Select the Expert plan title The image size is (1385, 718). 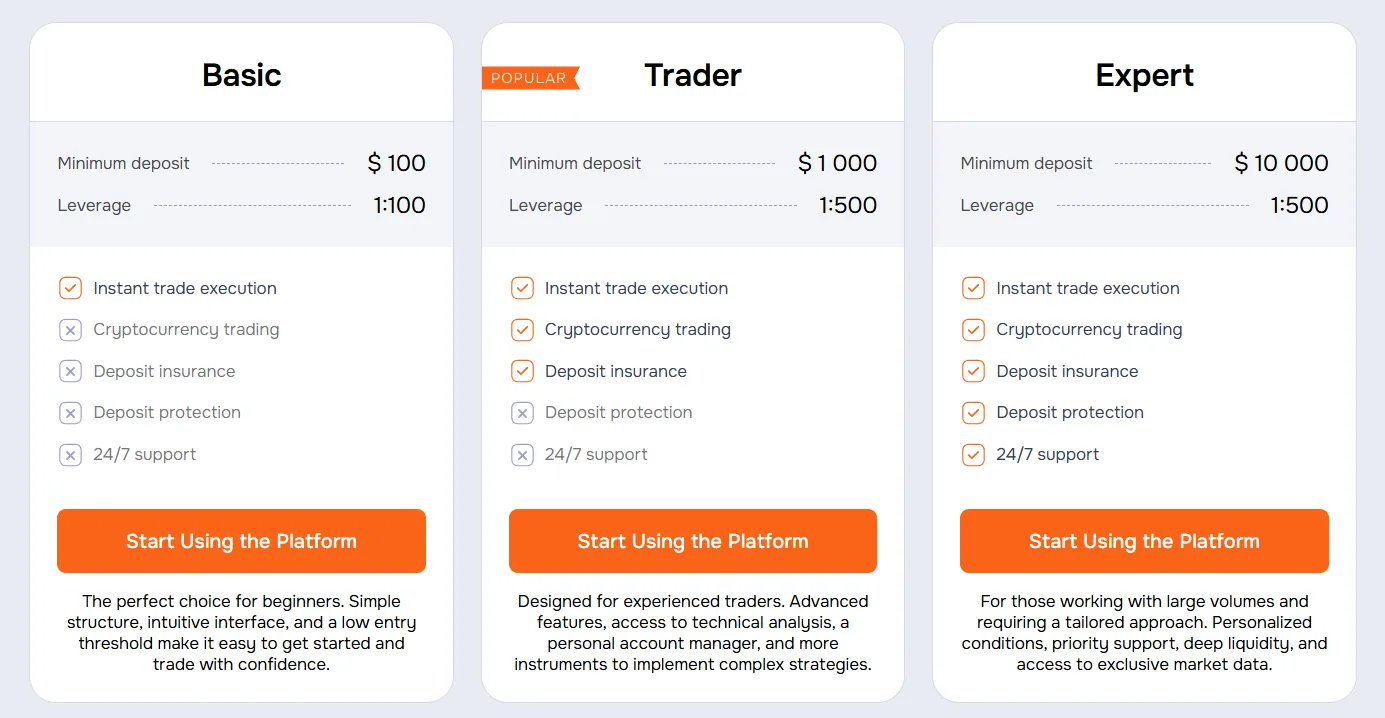[x=1144, y=75]
